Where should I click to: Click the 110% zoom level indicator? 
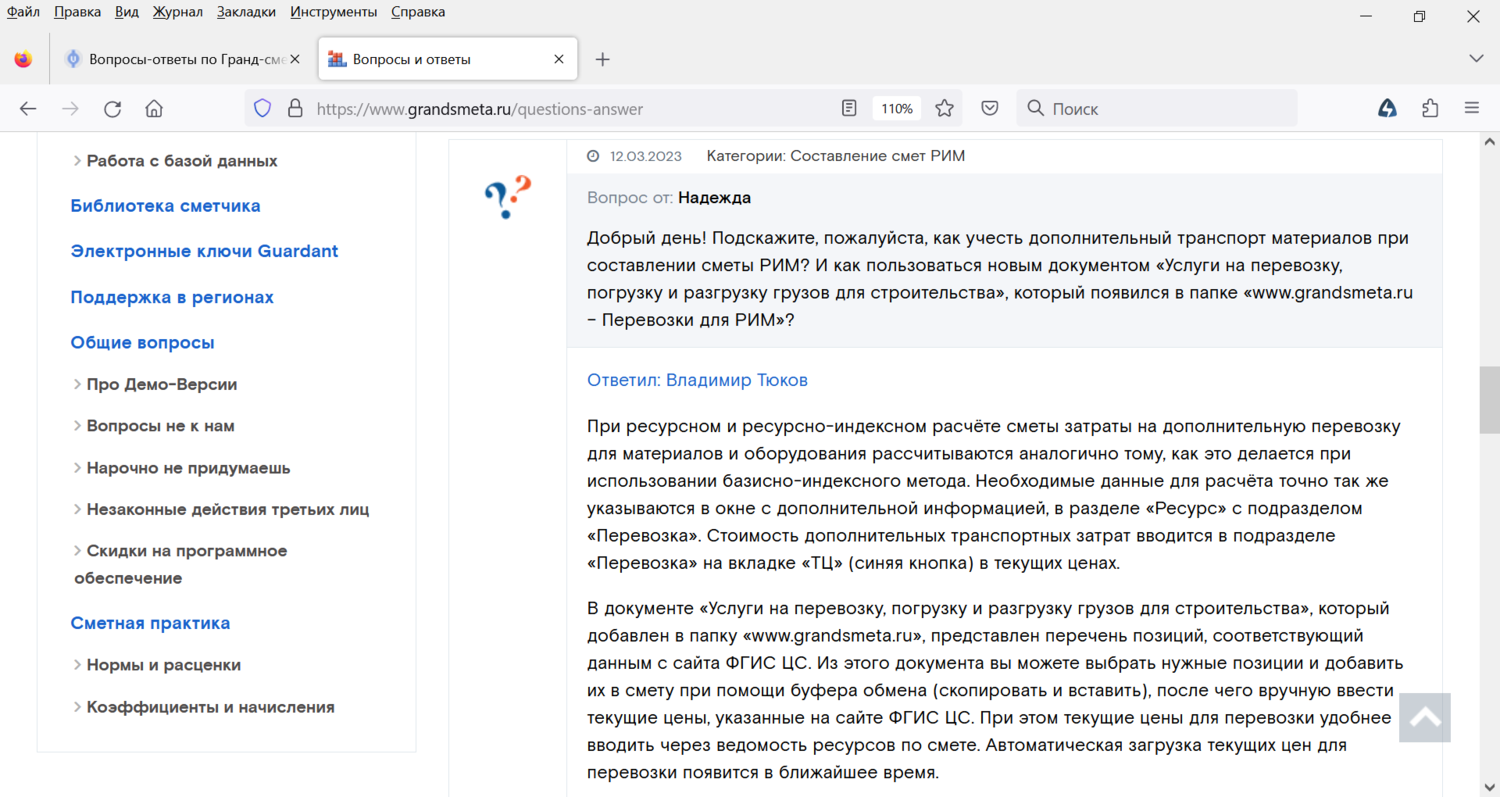click(x=897, y=109)
